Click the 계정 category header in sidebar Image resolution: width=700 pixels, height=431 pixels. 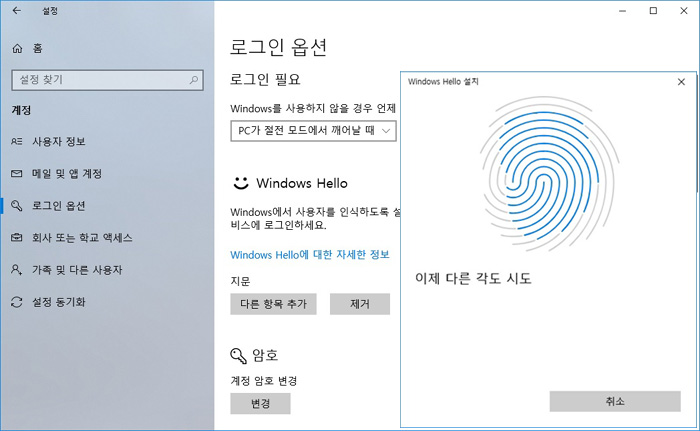[x=21, y=110]
